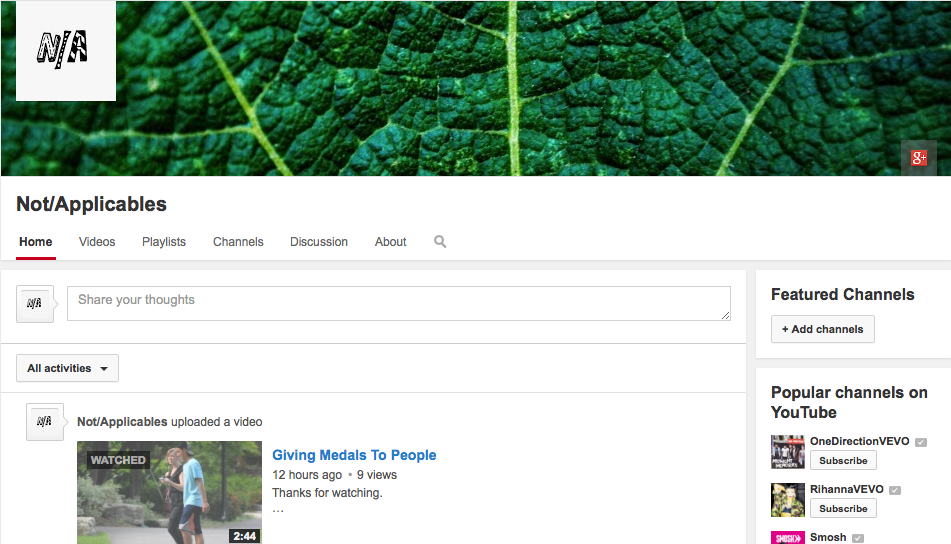951x544 pixels.
Task: Expand the video description ellipsis
Action: pyautogui.click(x=278, y=510)
